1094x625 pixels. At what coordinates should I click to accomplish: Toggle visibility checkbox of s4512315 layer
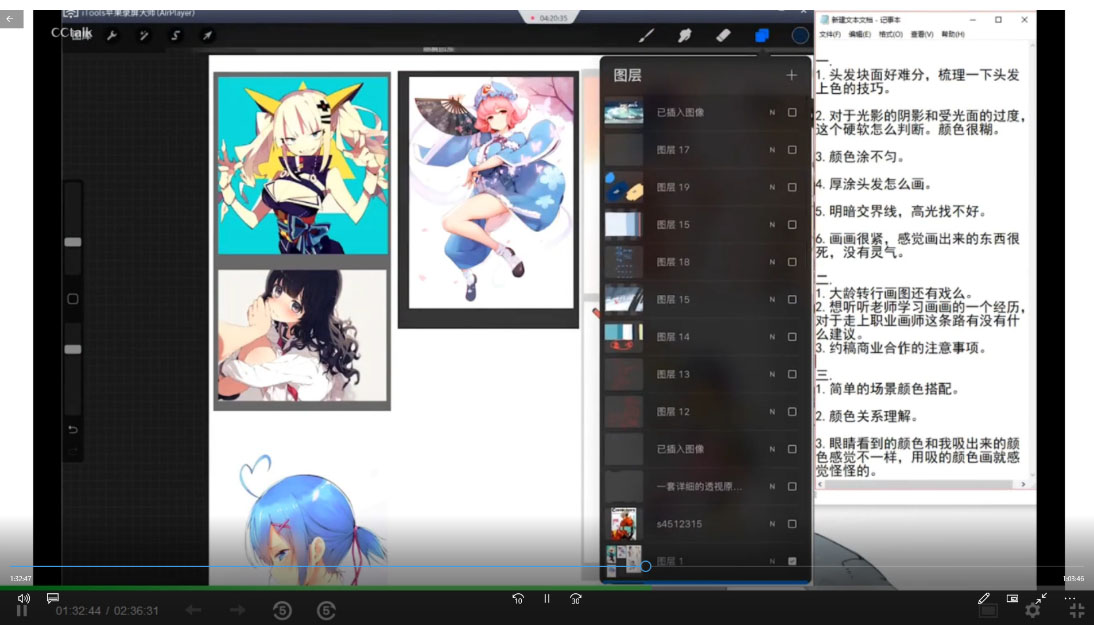792,524
